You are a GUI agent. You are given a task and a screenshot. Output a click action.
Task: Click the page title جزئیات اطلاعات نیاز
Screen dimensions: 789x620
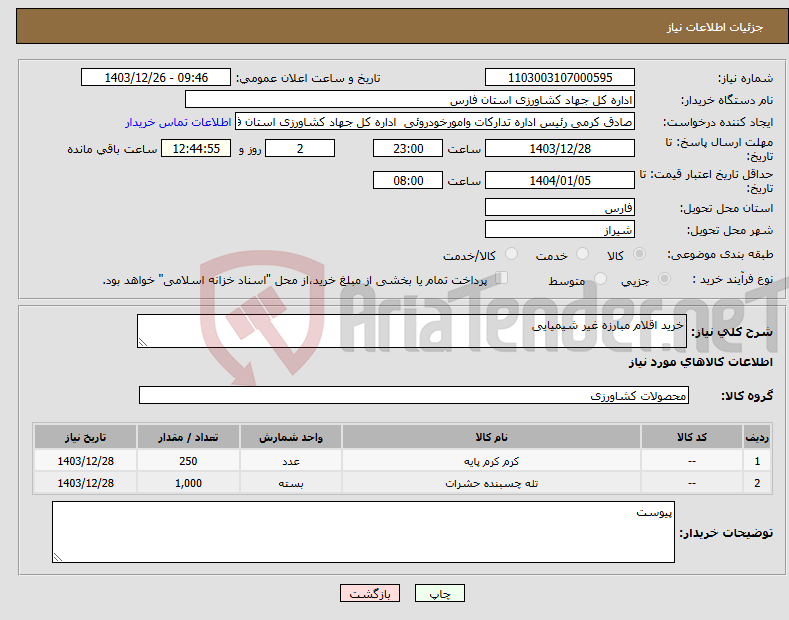click(x=715, y=27)
